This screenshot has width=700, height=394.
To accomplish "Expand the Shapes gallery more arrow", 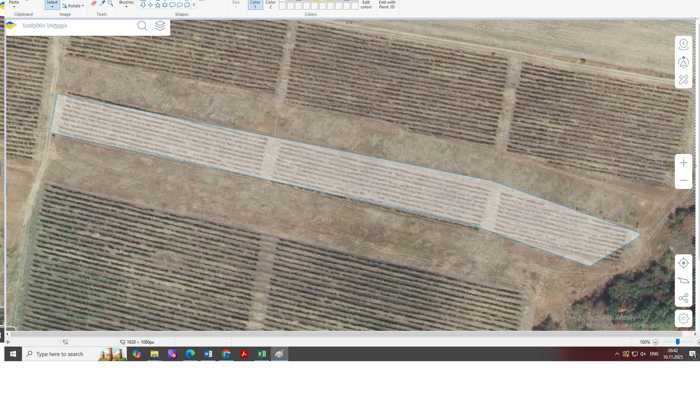I will 193,5.
